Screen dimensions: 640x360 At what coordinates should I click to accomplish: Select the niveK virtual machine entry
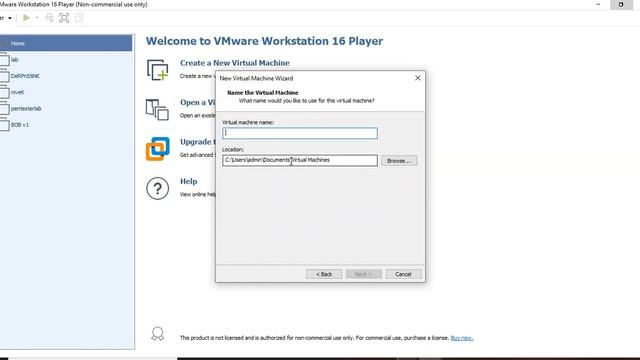click(18, 92)
